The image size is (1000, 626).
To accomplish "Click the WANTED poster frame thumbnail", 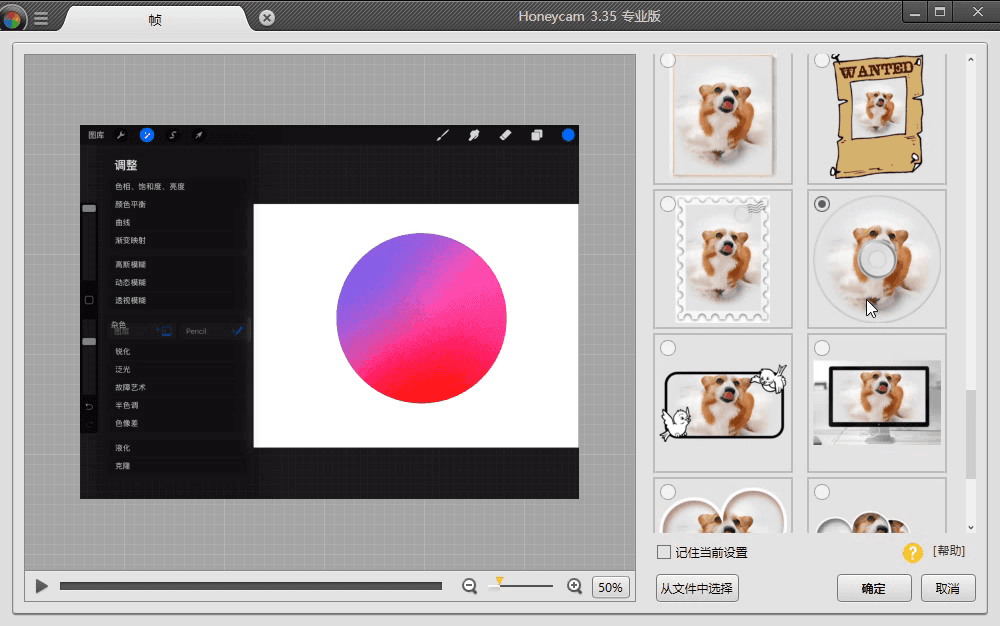I will [x=878, y=116].
